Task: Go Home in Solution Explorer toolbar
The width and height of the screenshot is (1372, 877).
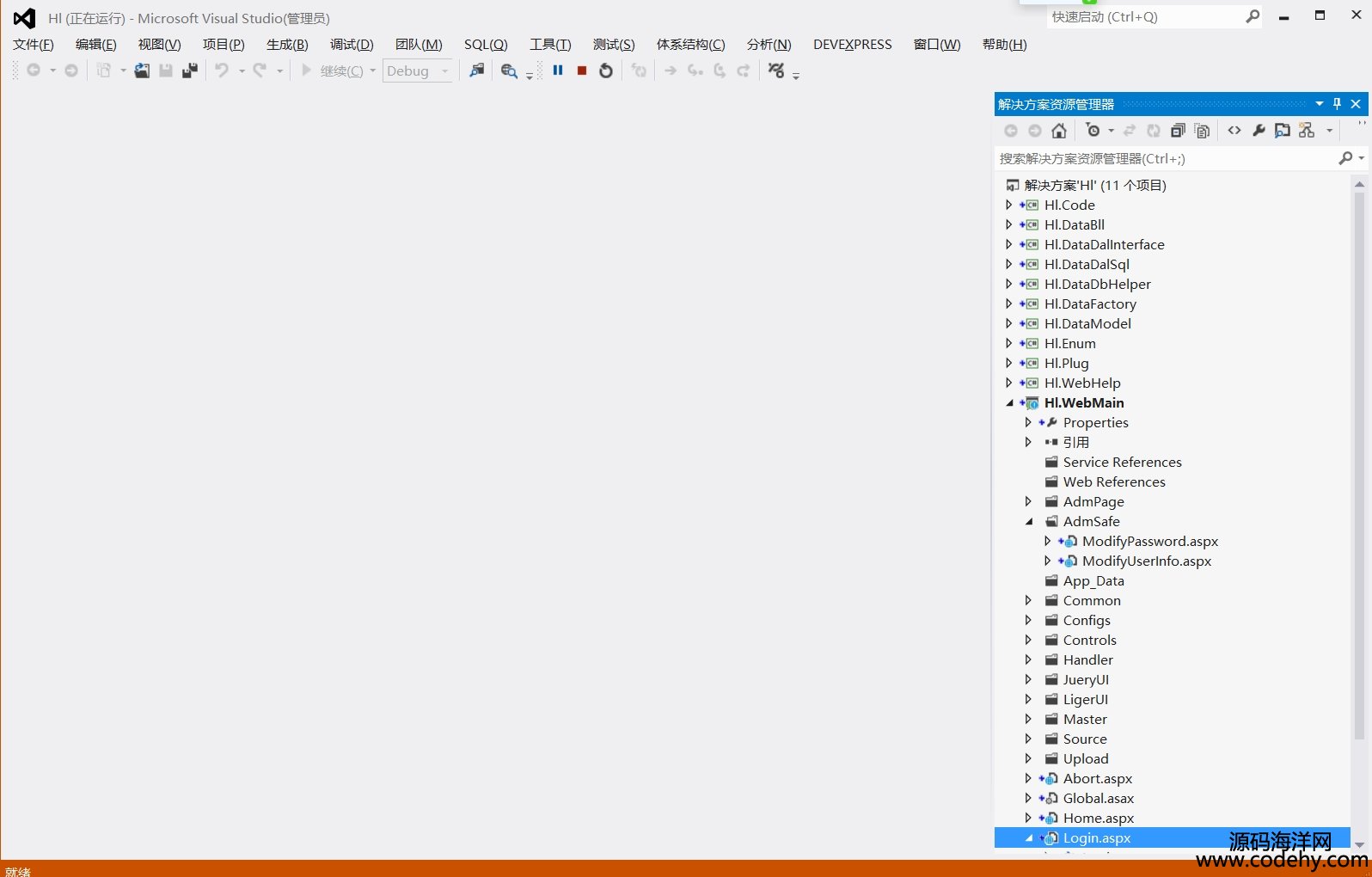Action: coord(1059,131)
